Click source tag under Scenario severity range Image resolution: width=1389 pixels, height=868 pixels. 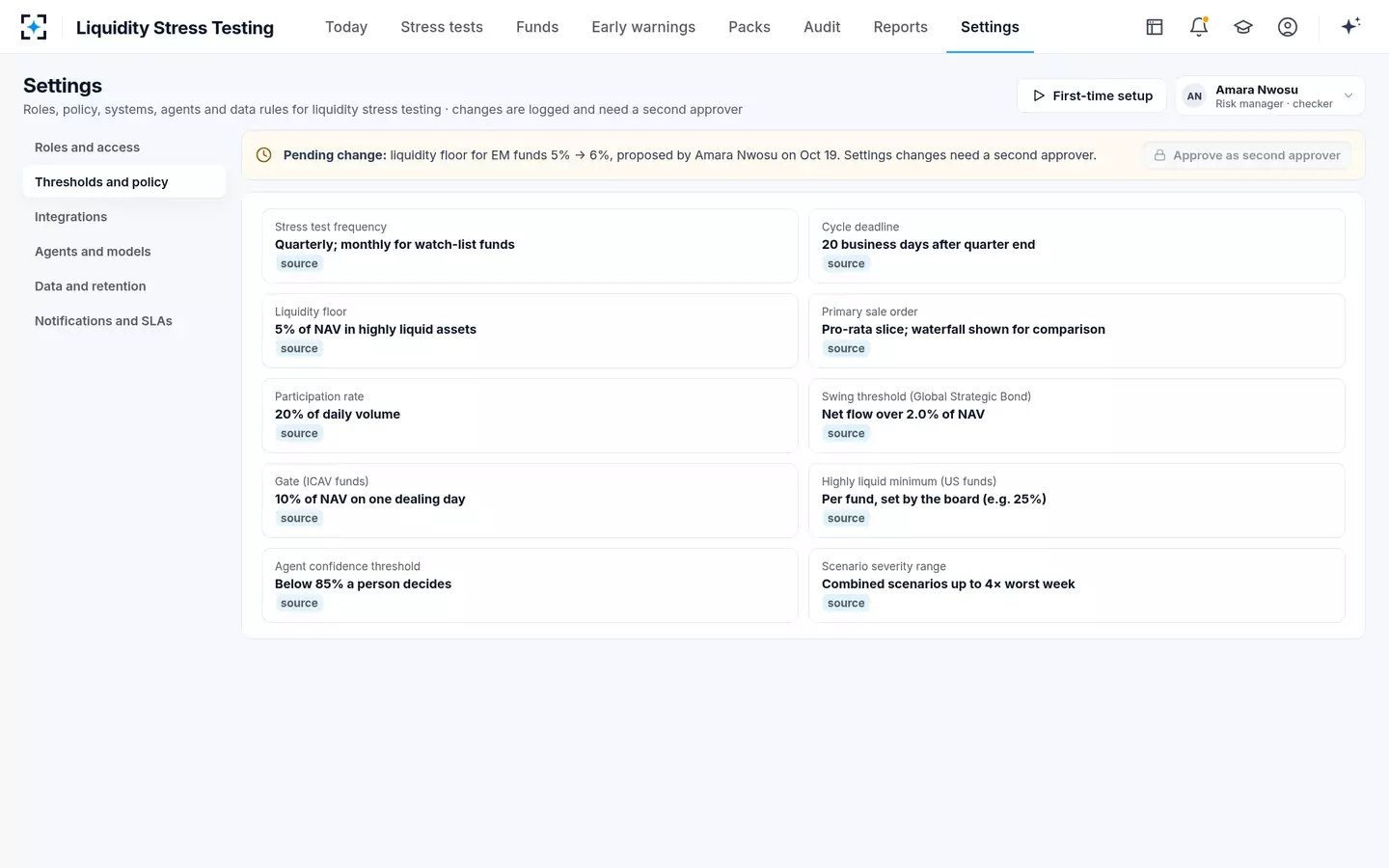pyautogui.click(x=846, y=604)
